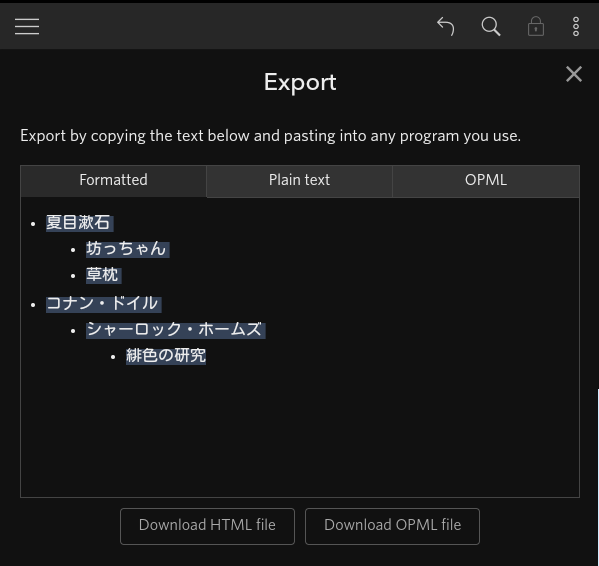Click the item 坊っちゃん

tap(127, 249)
